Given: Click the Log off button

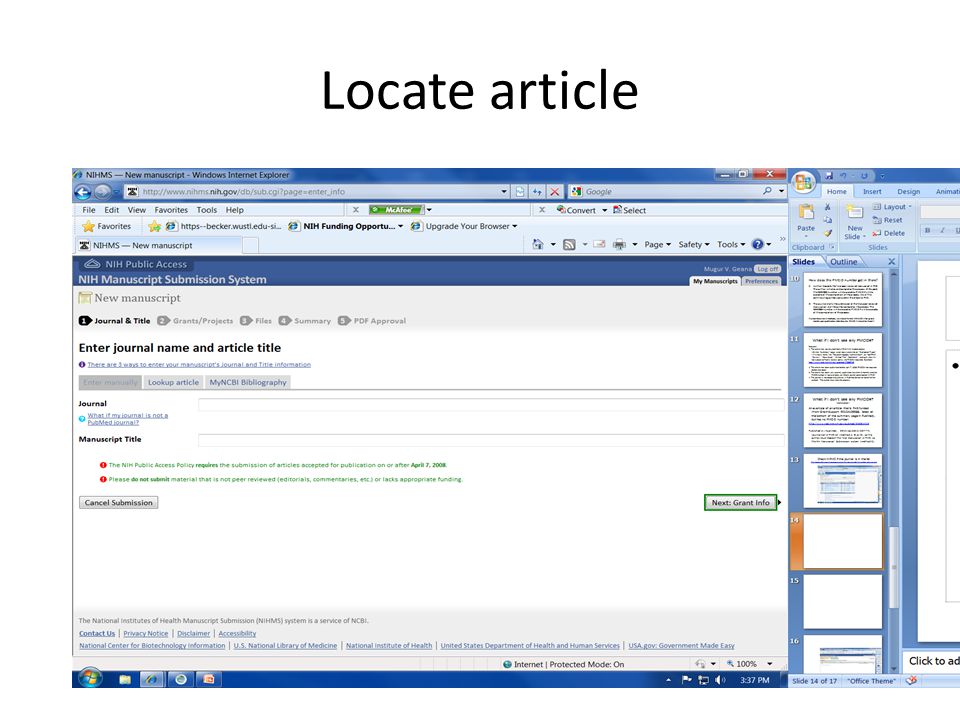Looking at the screenshot, I should tap(767, 269).
